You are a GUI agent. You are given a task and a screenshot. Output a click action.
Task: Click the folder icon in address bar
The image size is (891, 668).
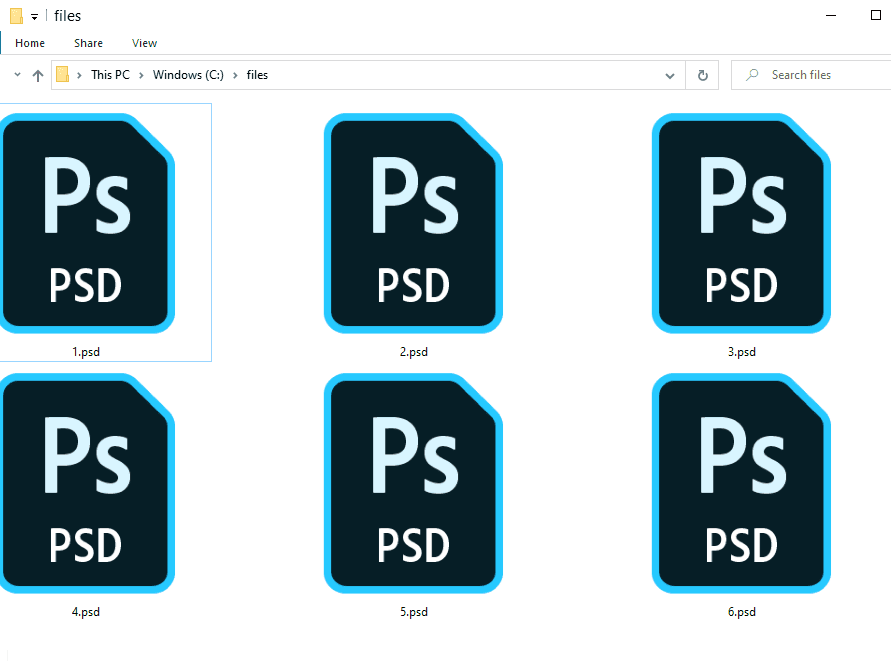pos(63,74)
